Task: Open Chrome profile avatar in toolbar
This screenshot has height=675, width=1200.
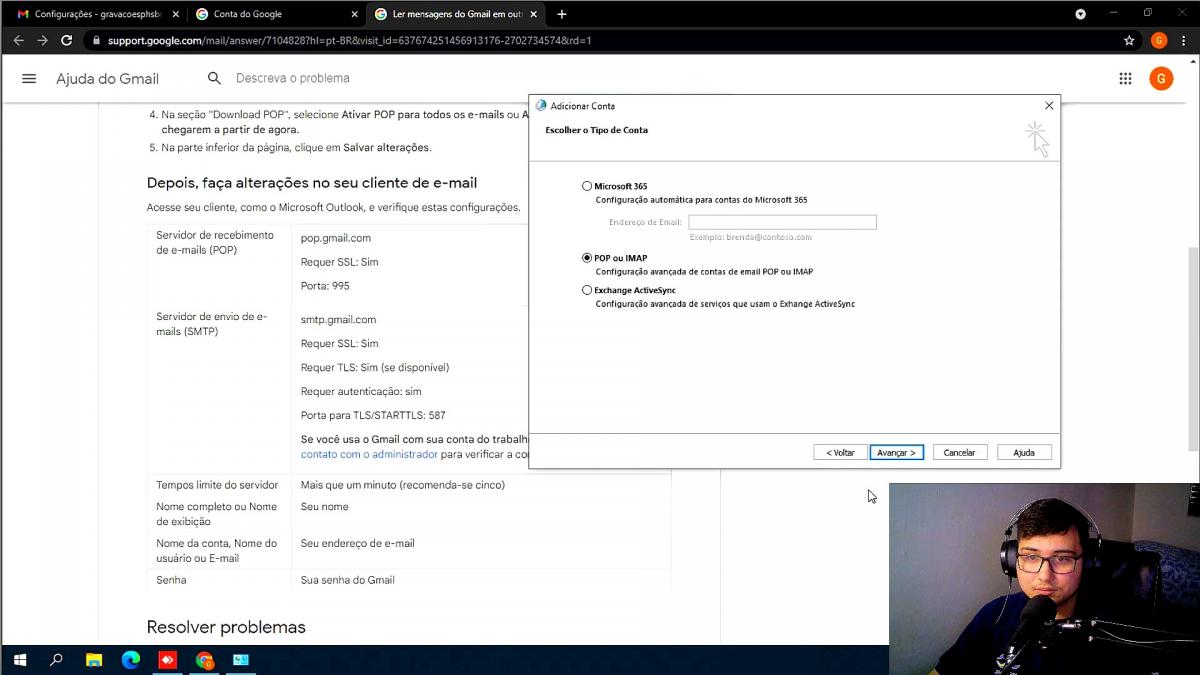Action: pyautogui.click(x=1159, y=41)
